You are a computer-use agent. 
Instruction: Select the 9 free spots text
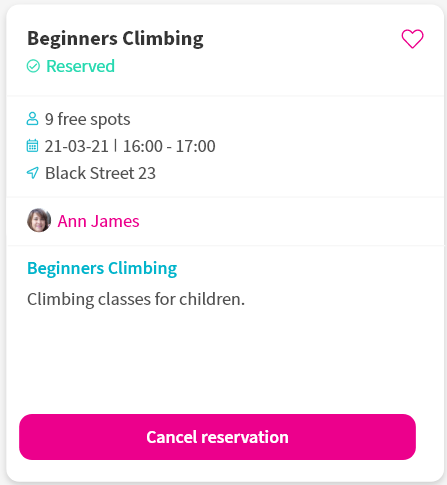click(x=87, y=119)
